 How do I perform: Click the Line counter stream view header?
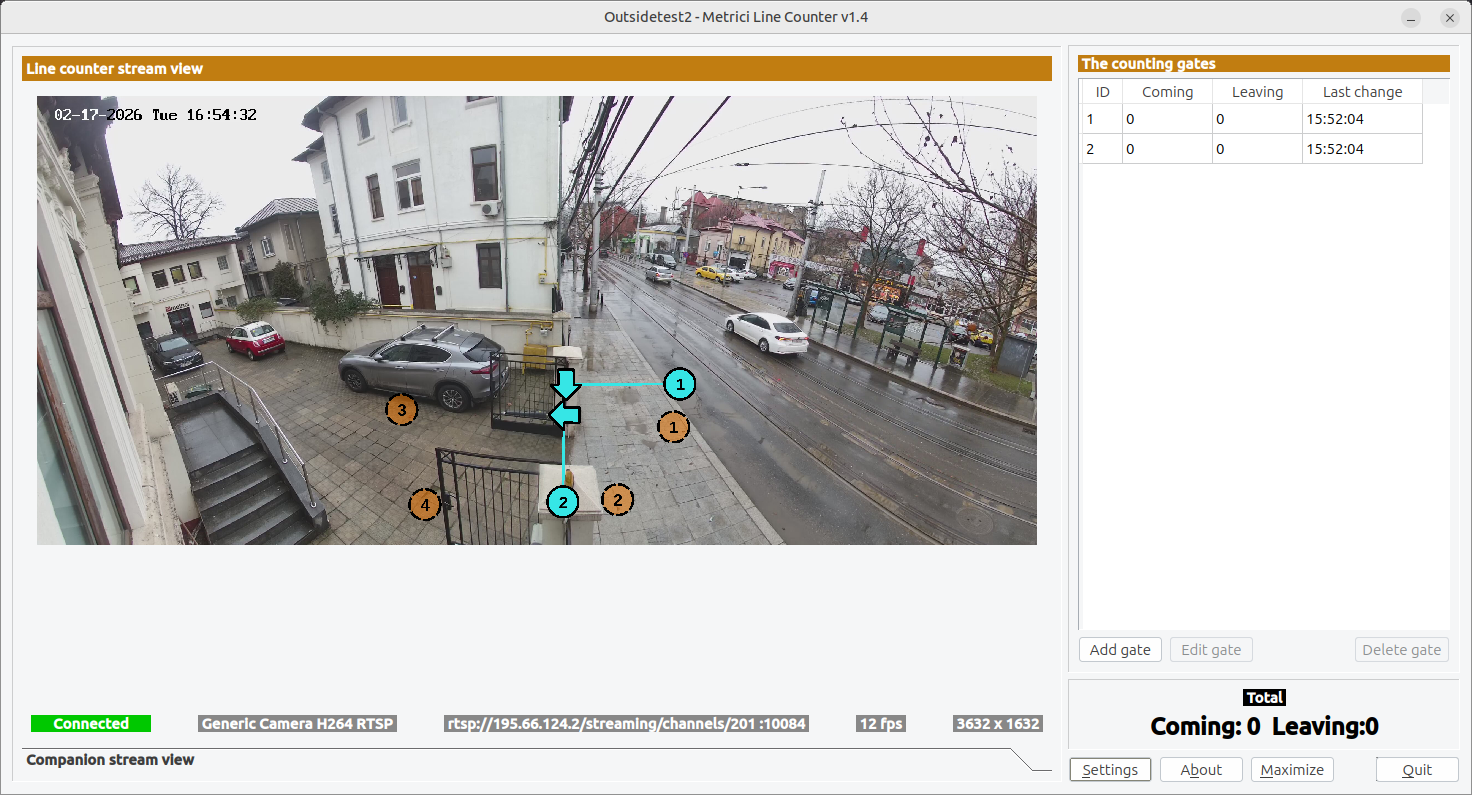click(537, 69)
